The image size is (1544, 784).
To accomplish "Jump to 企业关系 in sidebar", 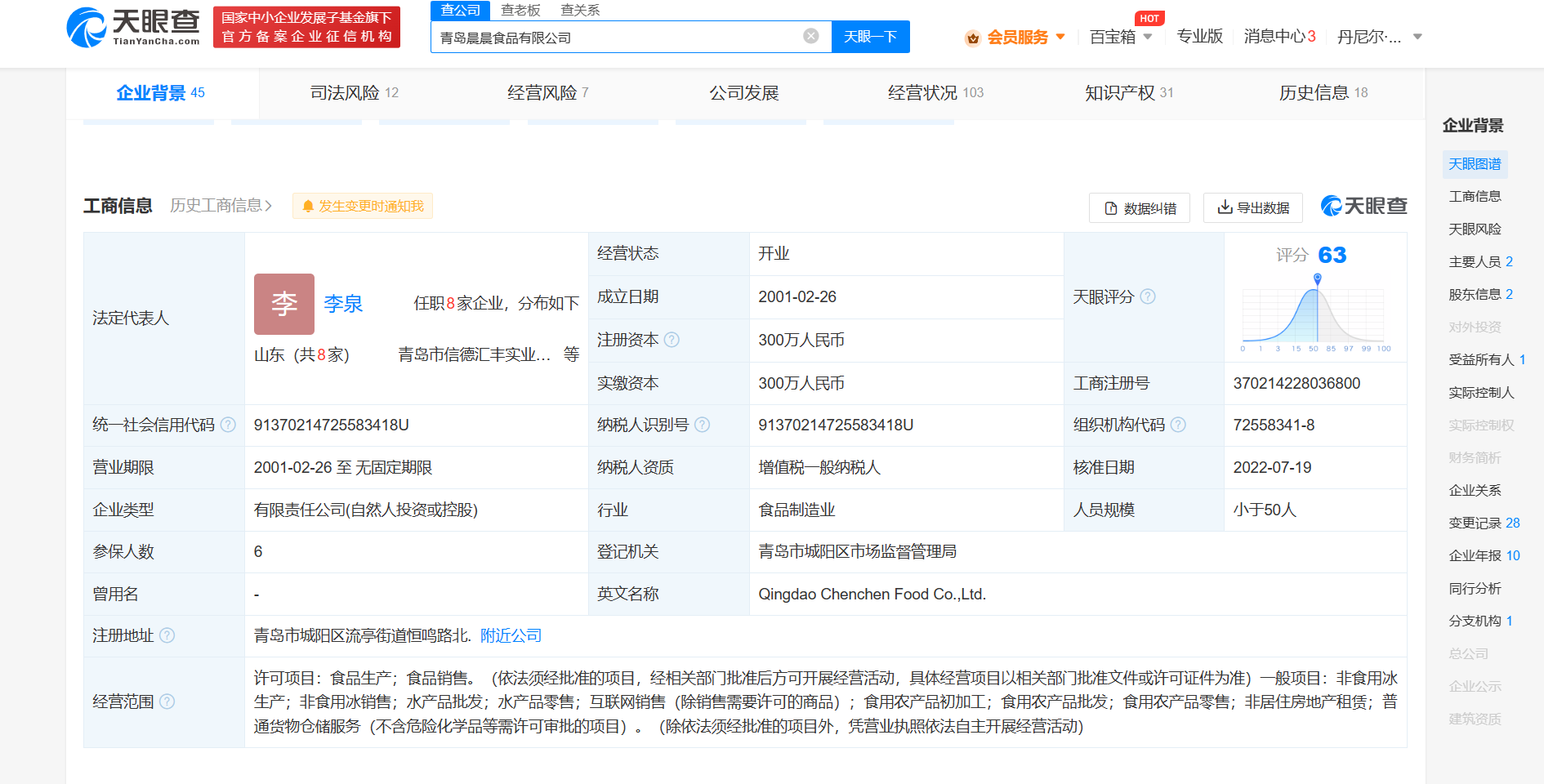I will (1475, 491).
